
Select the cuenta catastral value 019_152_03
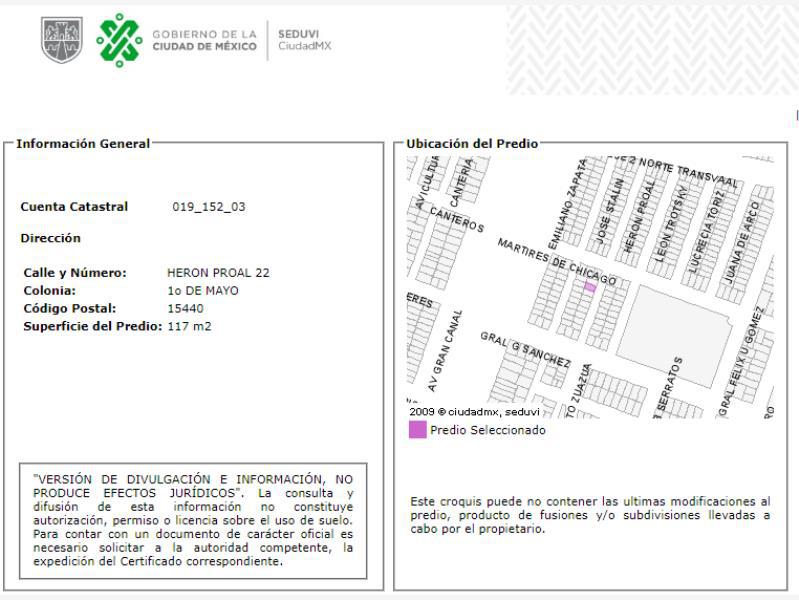click(x=209, y=206)
